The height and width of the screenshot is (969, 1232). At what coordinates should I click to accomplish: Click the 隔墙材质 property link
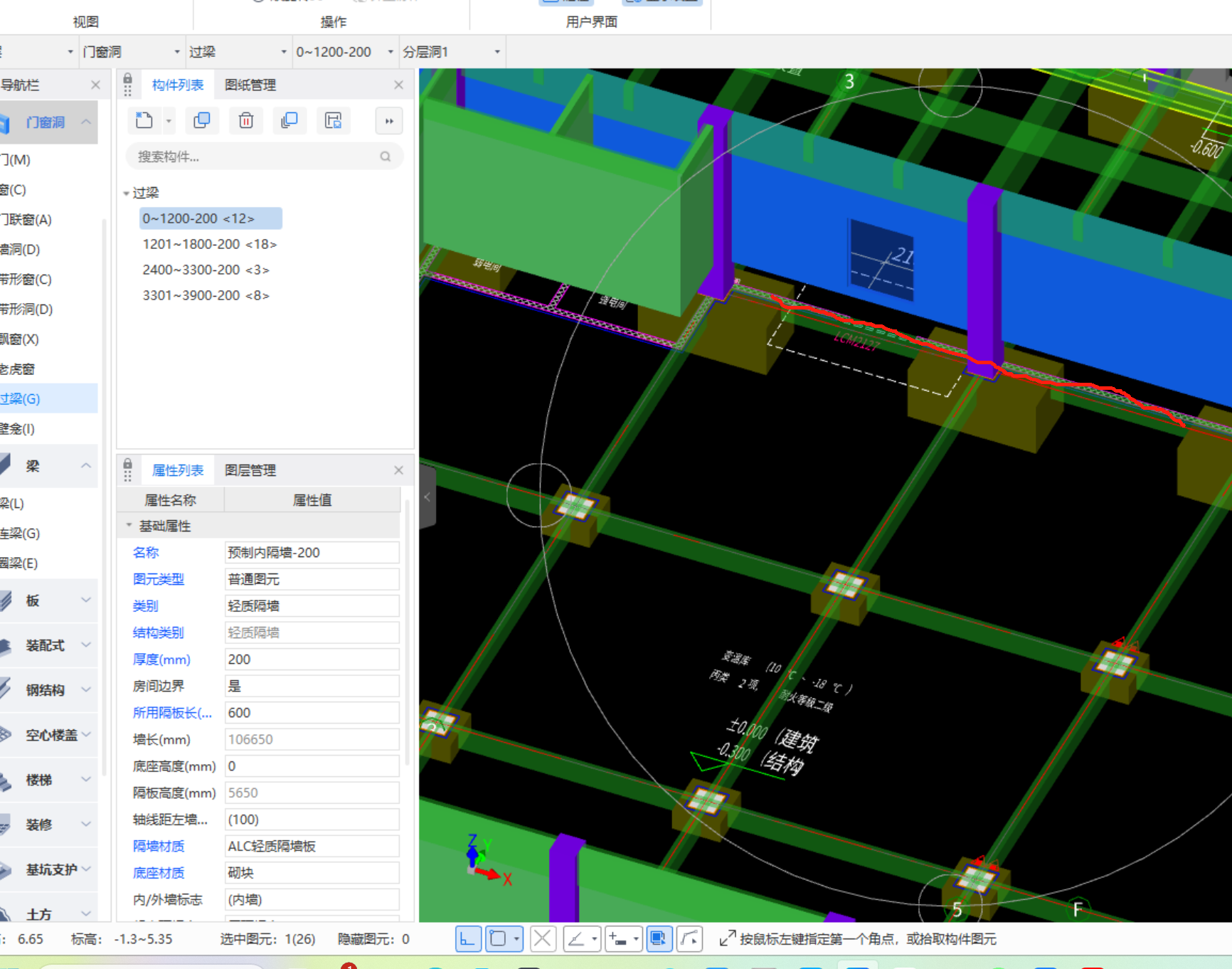(159, 846)
